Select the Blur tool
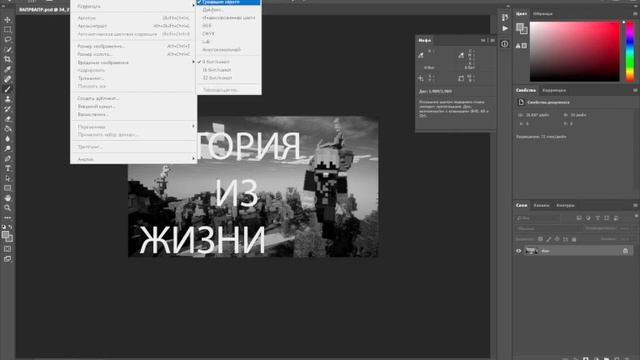The image size is (640, 360). (x=7, y=138)
